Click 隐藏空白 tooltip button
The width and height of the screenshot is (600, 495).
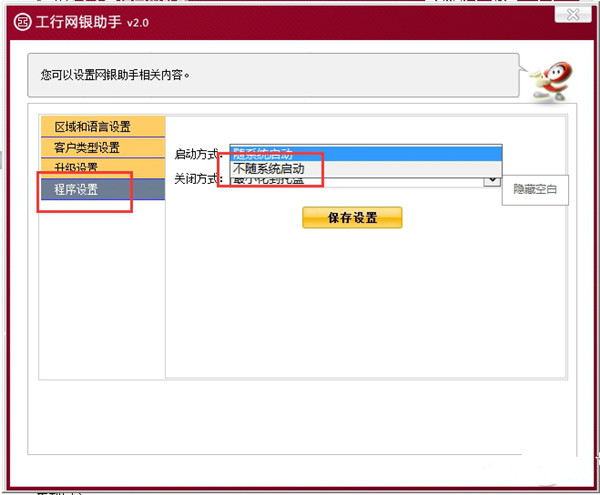tap(535, 189)
